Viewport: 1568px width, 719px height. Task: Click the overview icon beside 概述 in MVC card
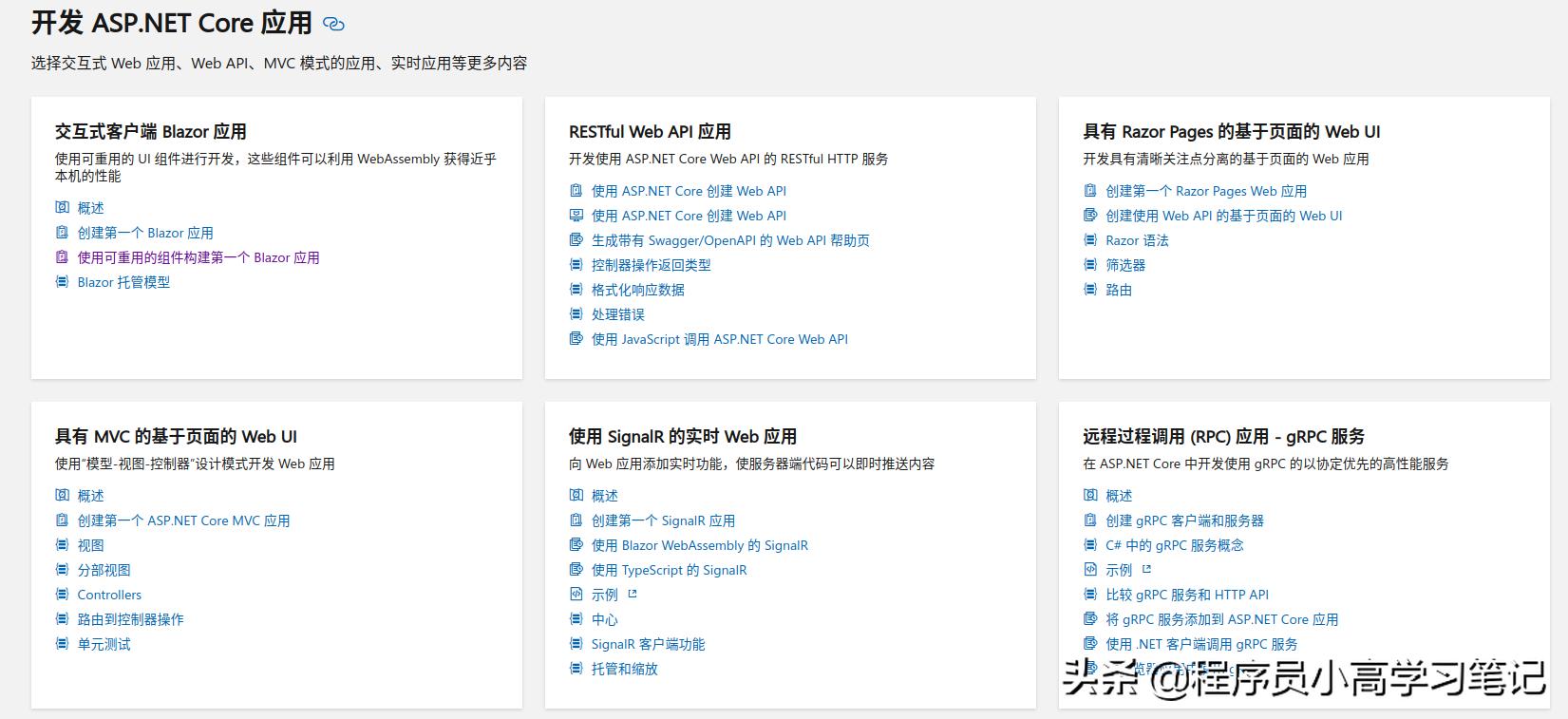point(62,495)
